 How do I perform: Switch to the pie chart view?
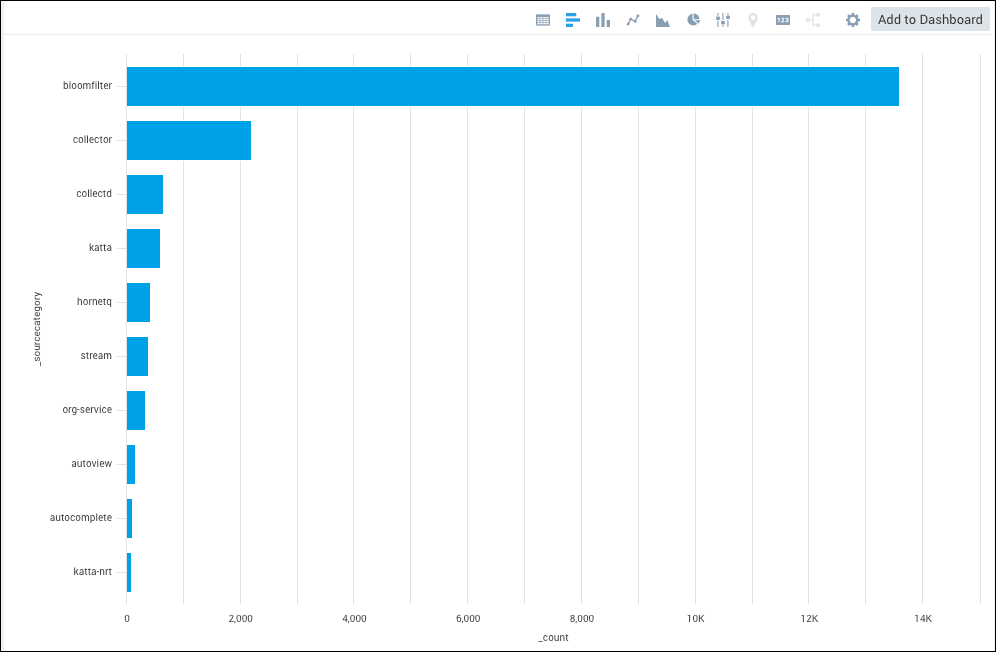(692, 19)
